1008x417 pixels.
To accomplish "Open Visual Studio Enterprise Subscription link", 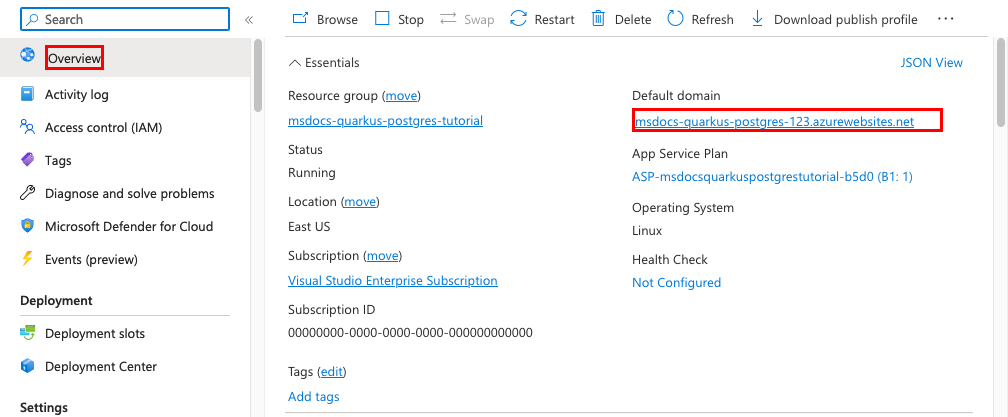I will 393,281.
